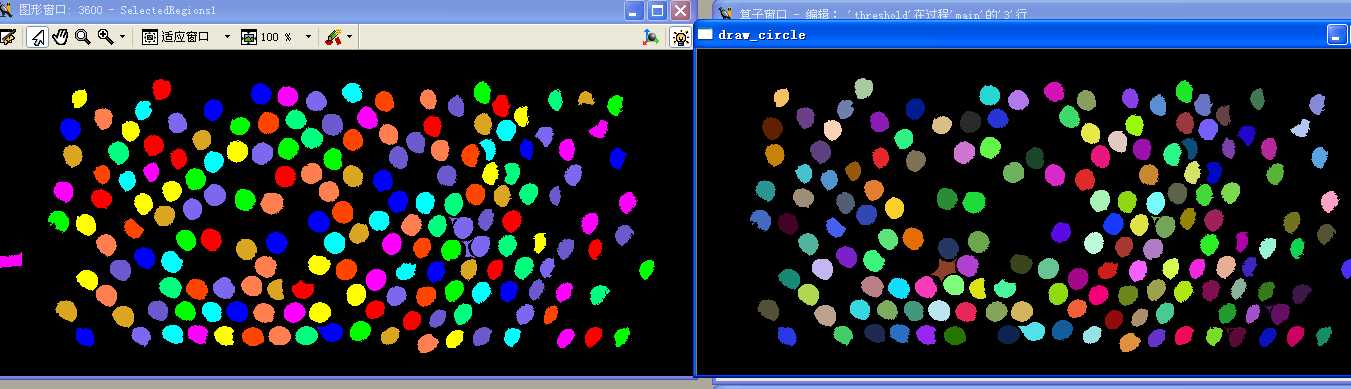Open the 100 % zoom dropdown arrow
This screenshot has width=1351, height=389.
(308, 37)
